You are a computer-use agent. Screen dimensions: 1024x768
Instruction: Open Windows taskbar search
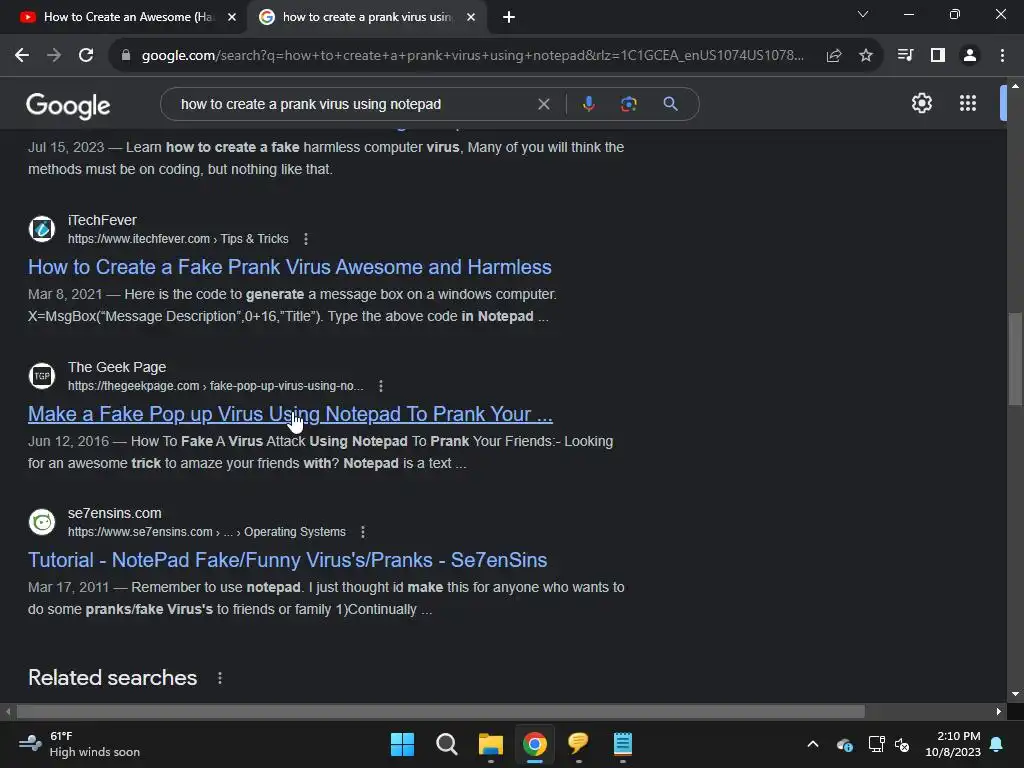447,744
